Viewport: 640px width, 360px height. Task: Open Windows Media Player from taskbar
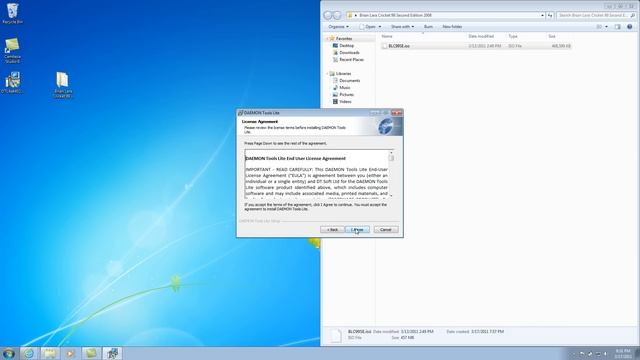point(70,353)
